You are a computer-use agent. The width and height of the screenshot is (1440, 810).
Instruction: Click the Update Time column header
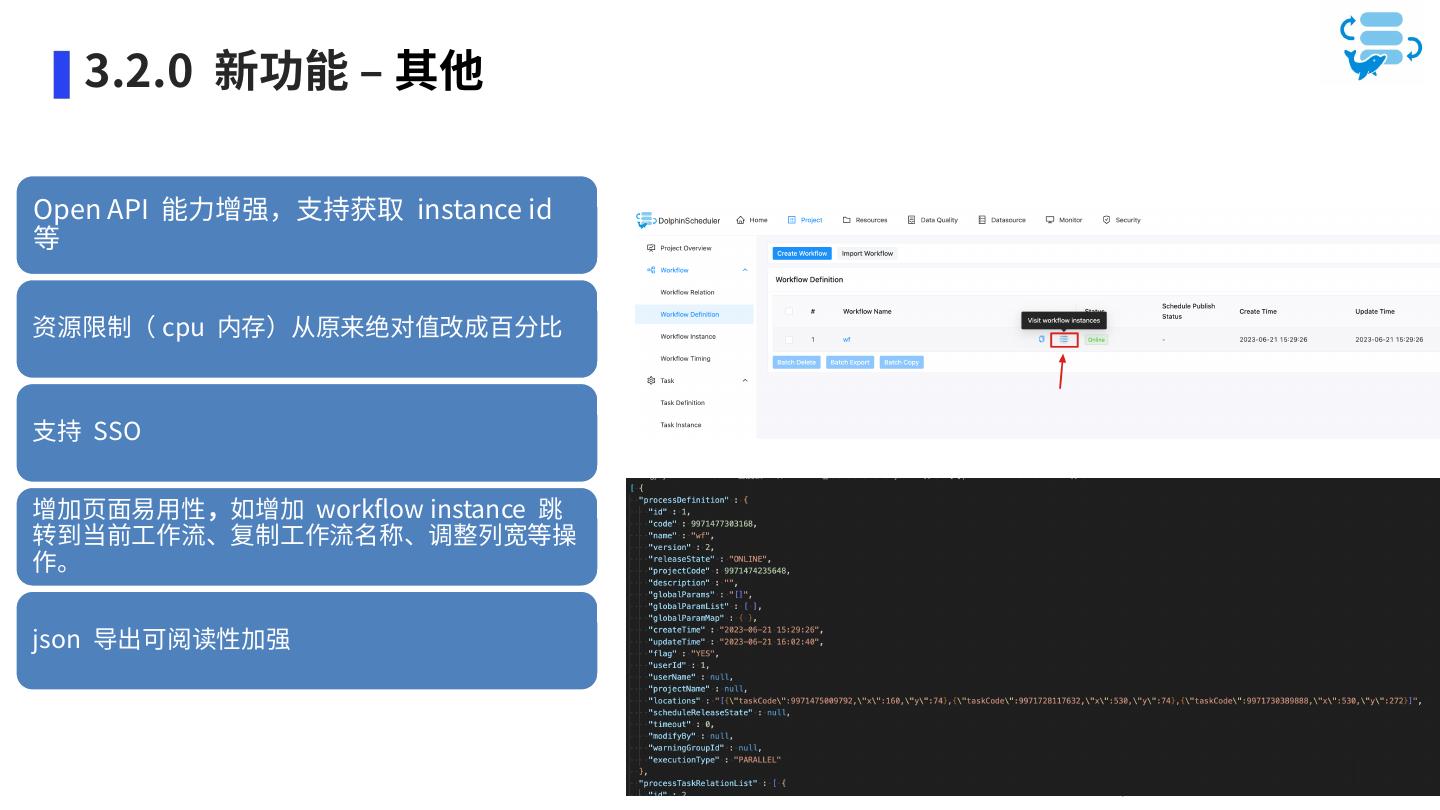click(1375, 312)
